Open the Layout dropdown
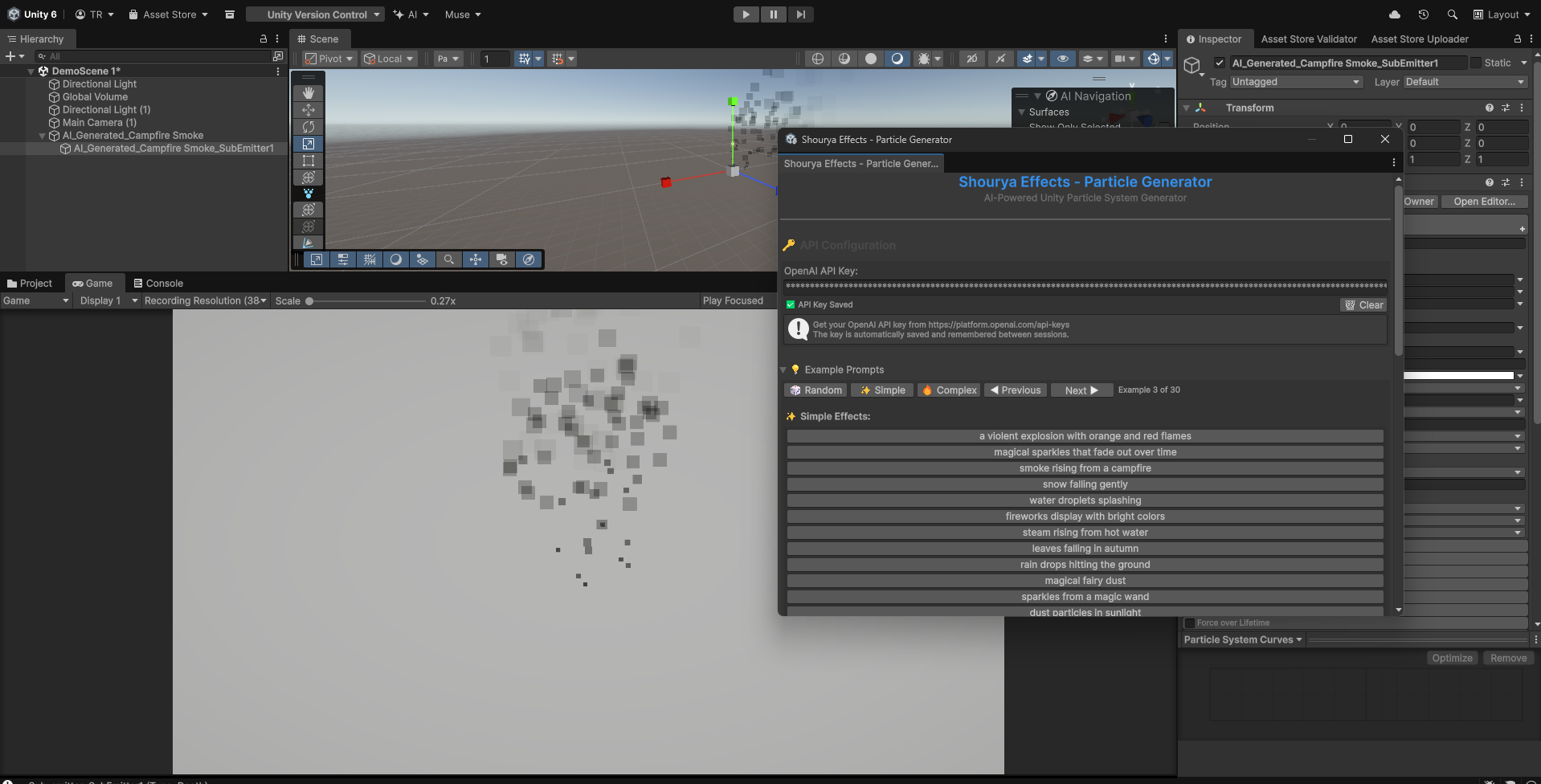1541x784 pixels. click(1501, 14)
